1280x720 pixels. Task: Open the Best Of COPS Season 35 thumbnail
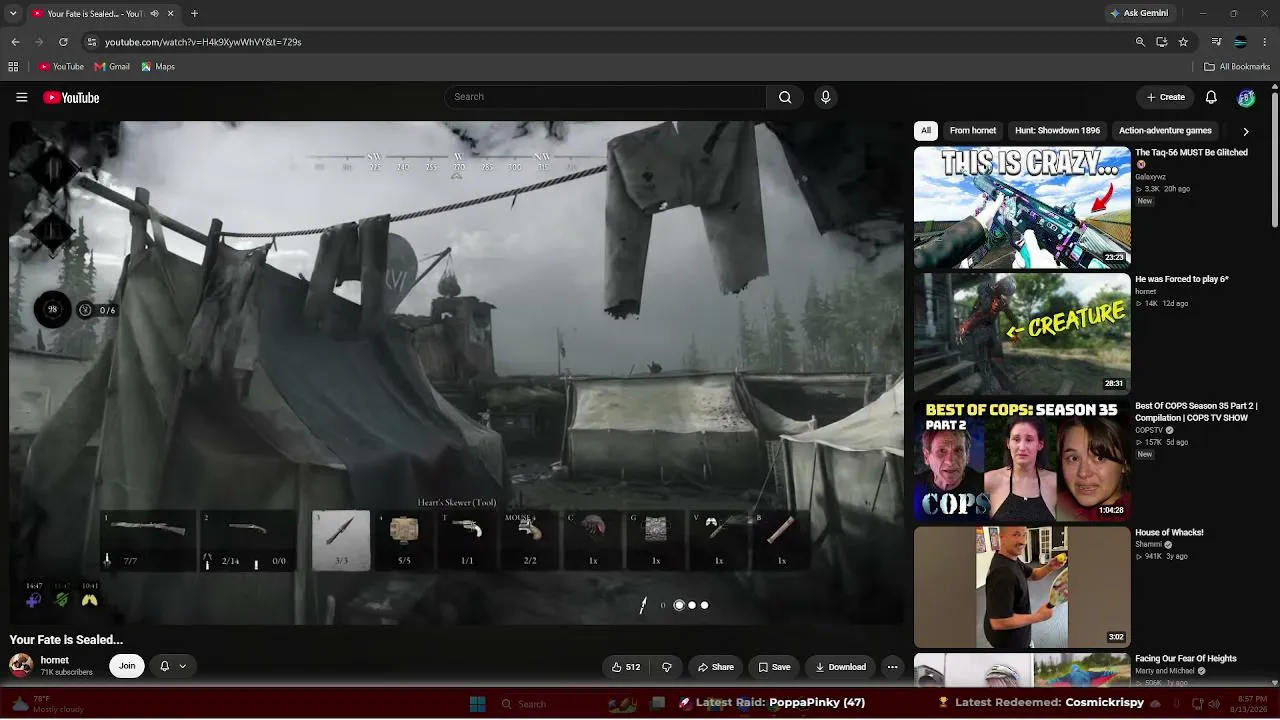click(x=1022, y=461)
